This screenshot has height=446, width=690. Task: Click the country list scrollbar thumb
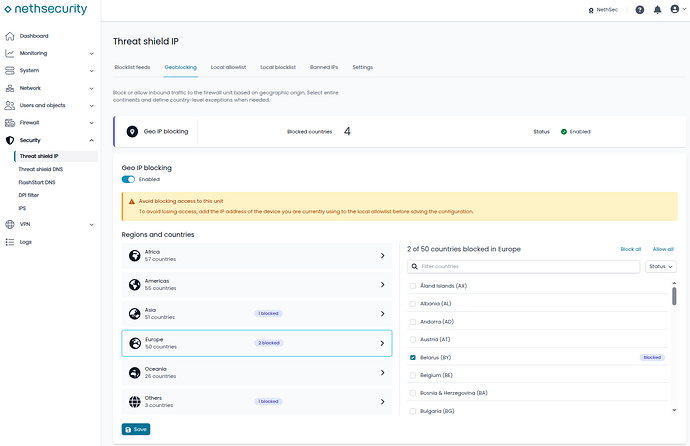point(674,296)
